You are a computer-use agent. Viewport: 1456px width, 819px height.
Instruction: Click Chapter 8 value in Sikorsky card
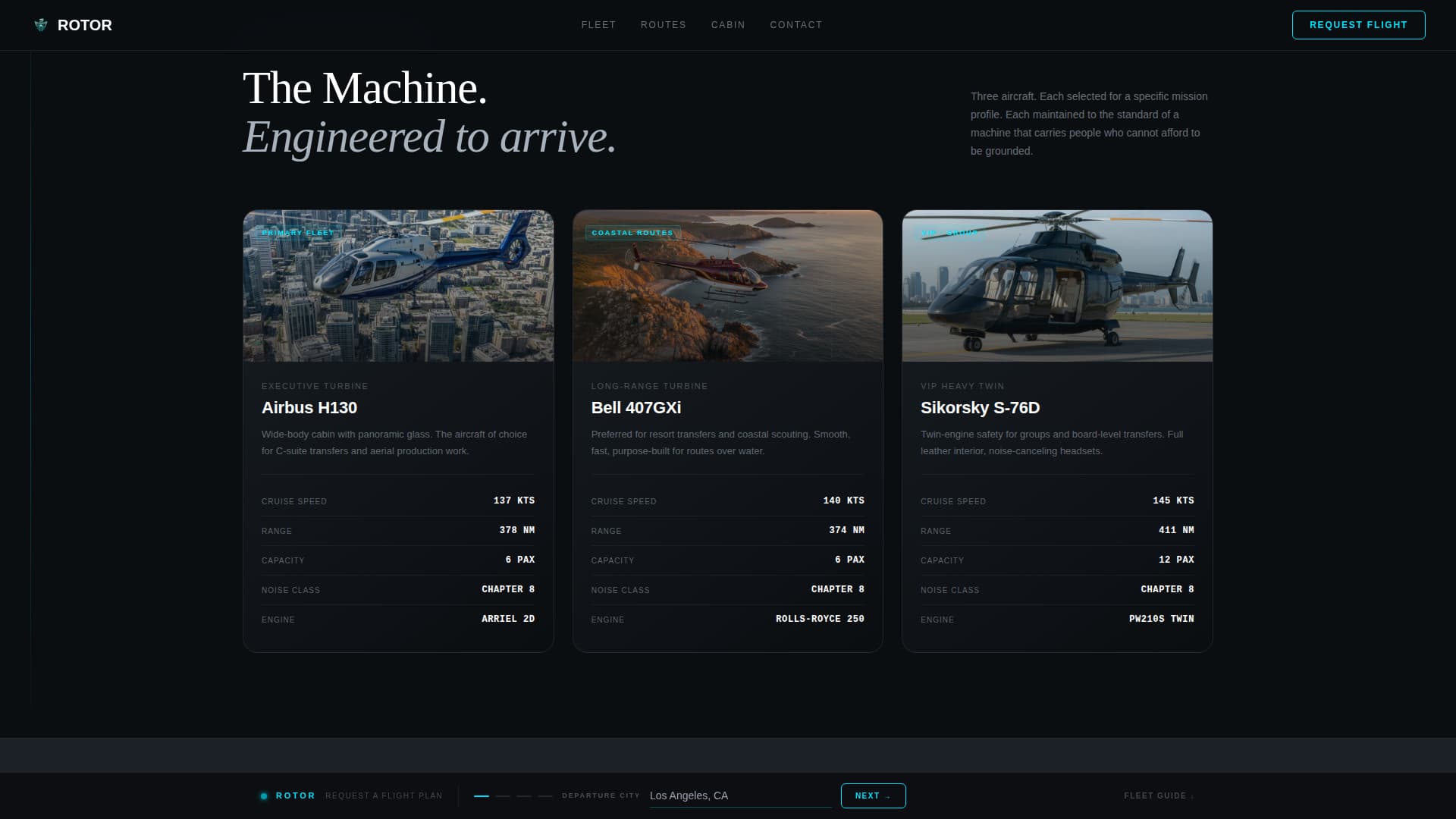coord(1167,589)
